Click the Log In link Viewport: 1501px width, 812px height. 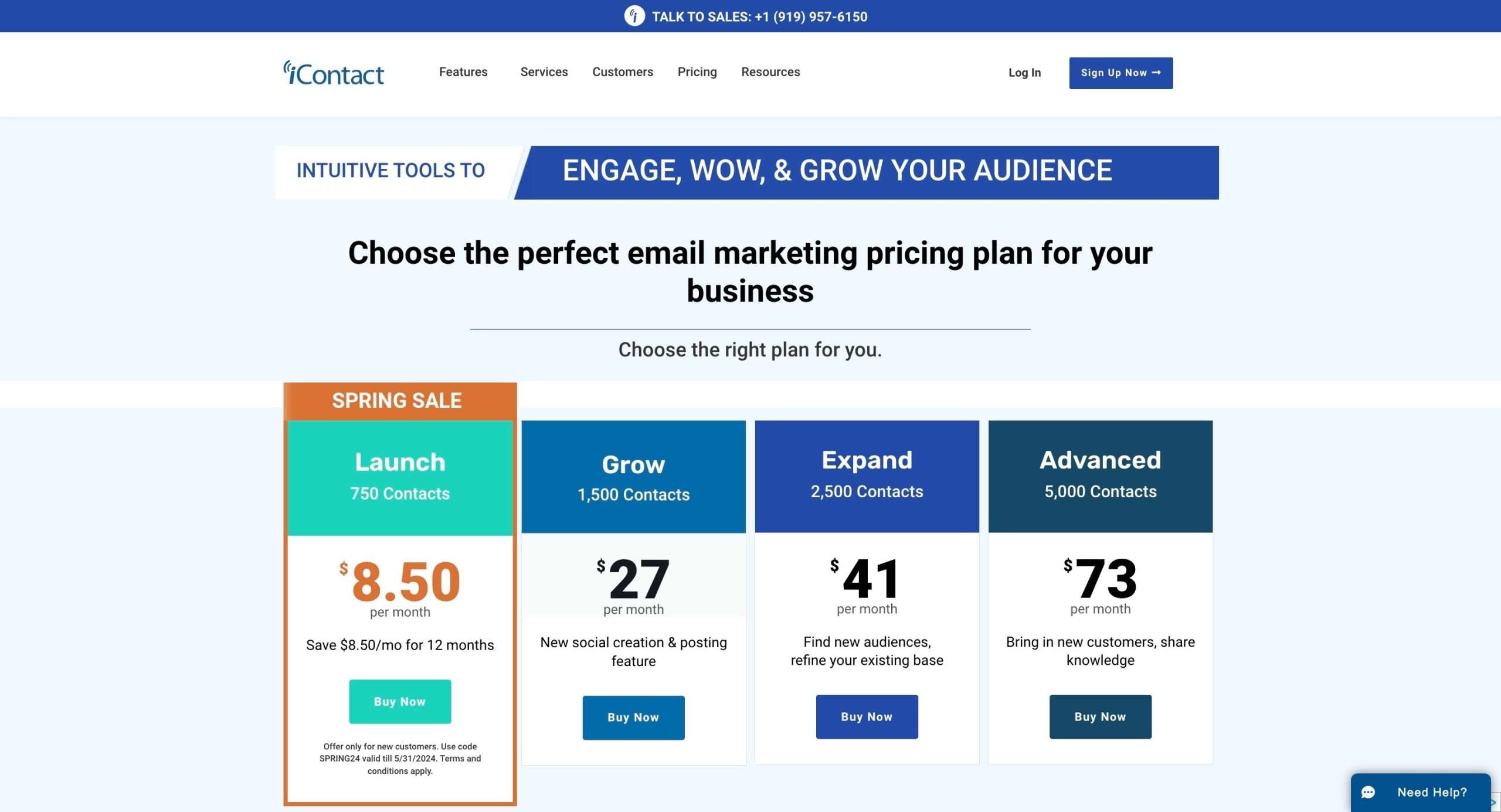1024,73
